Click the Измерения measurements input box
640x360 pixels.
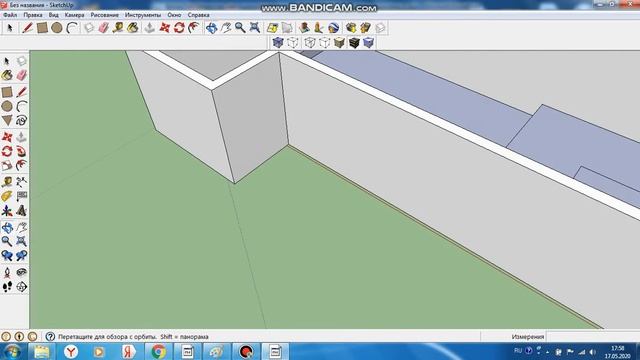pos(592,337)
